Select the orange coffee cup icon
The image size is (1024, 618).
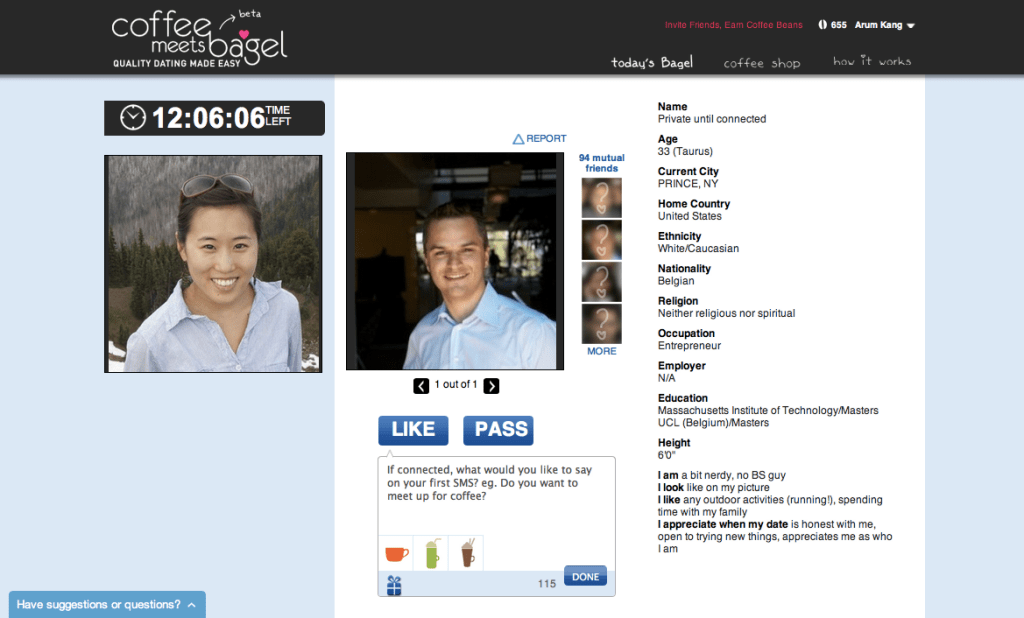click(396, 554)
